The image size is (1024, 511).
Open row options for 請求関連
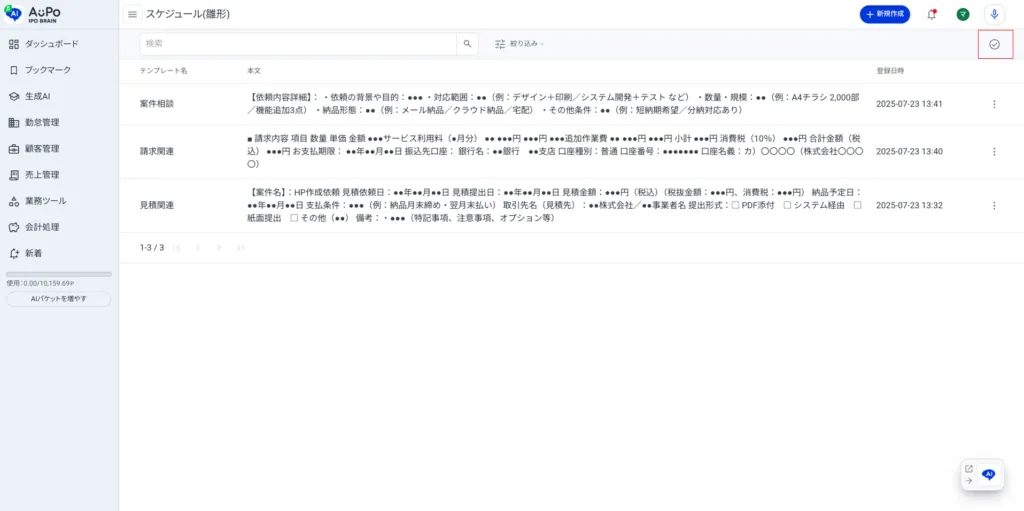pos(995,152)
